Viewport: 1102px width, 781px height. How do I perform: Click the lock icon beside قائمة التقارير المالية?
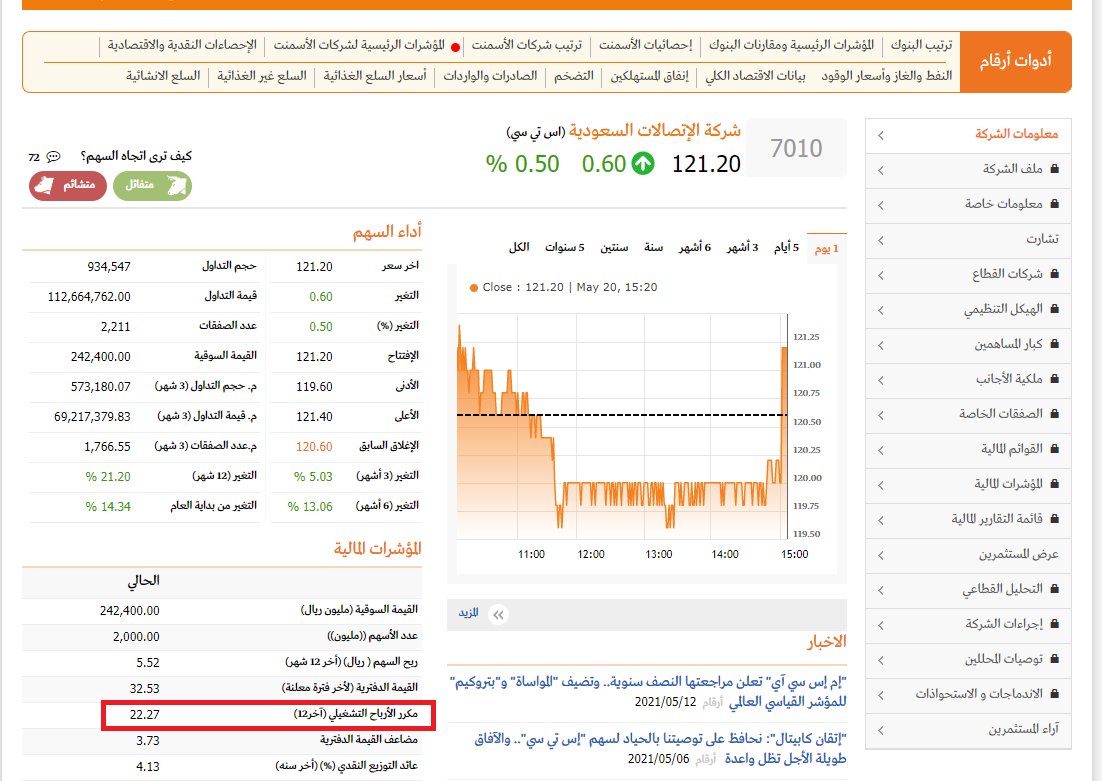(1054, 519)
